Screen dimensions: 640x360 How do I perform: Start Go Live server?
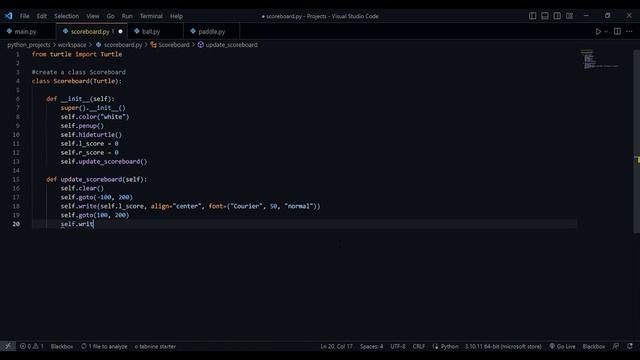tap(562, 346)
